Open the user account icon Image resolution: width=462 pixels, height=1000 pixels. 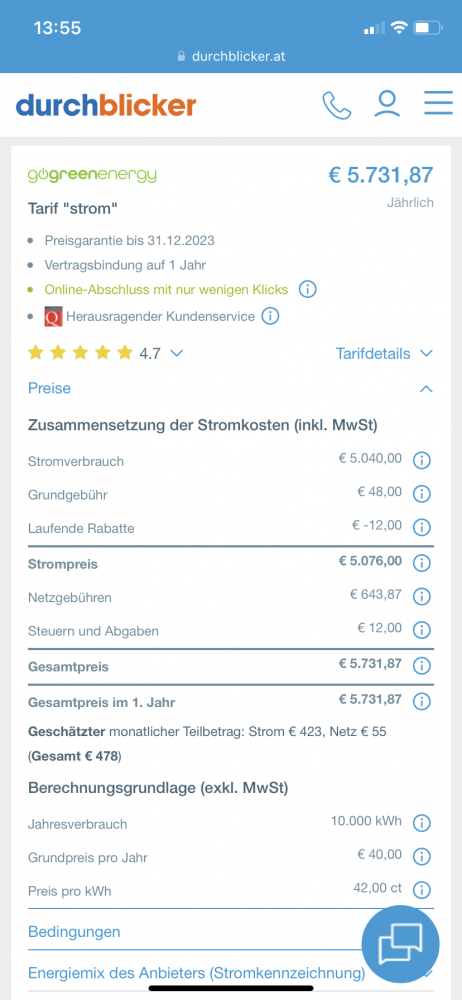point(387,105)
